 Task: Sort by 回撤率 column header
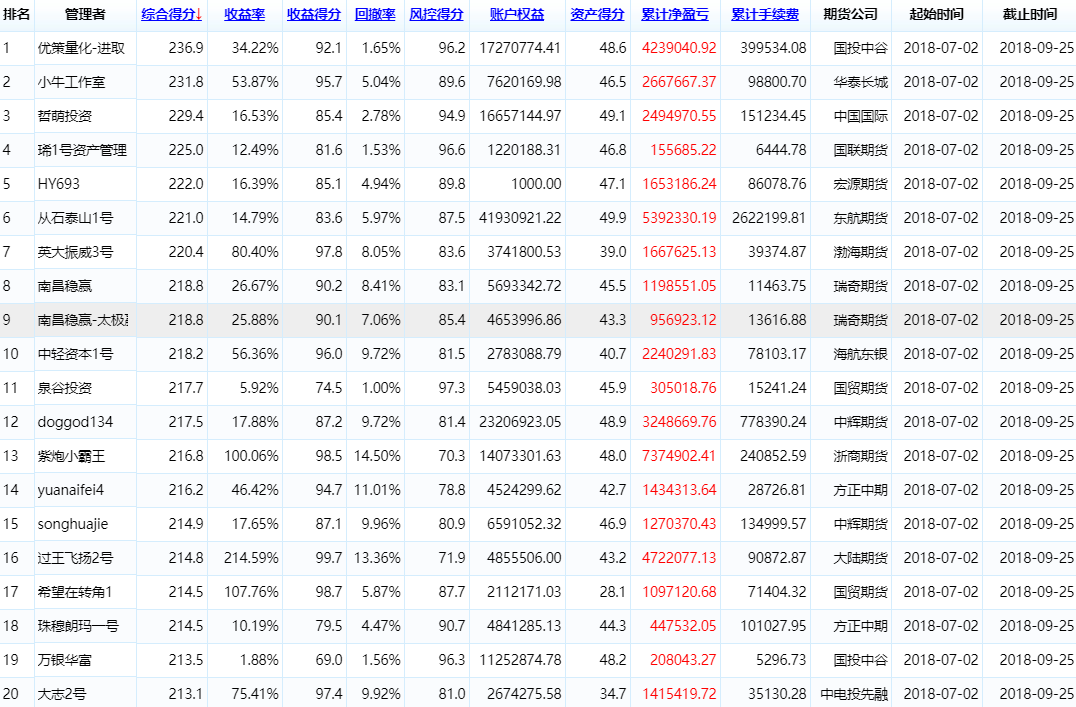point(375,14)
